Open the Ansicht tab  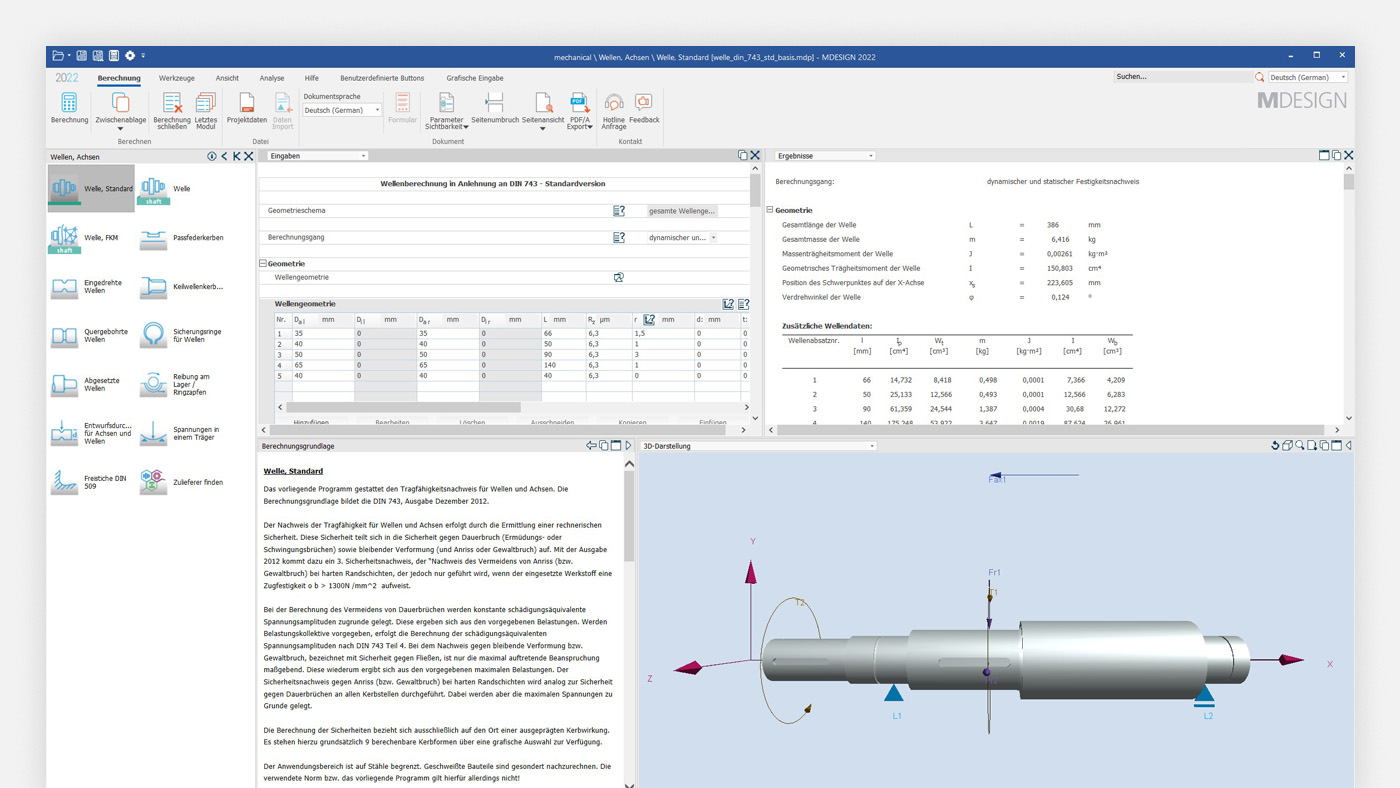[227, 78]
